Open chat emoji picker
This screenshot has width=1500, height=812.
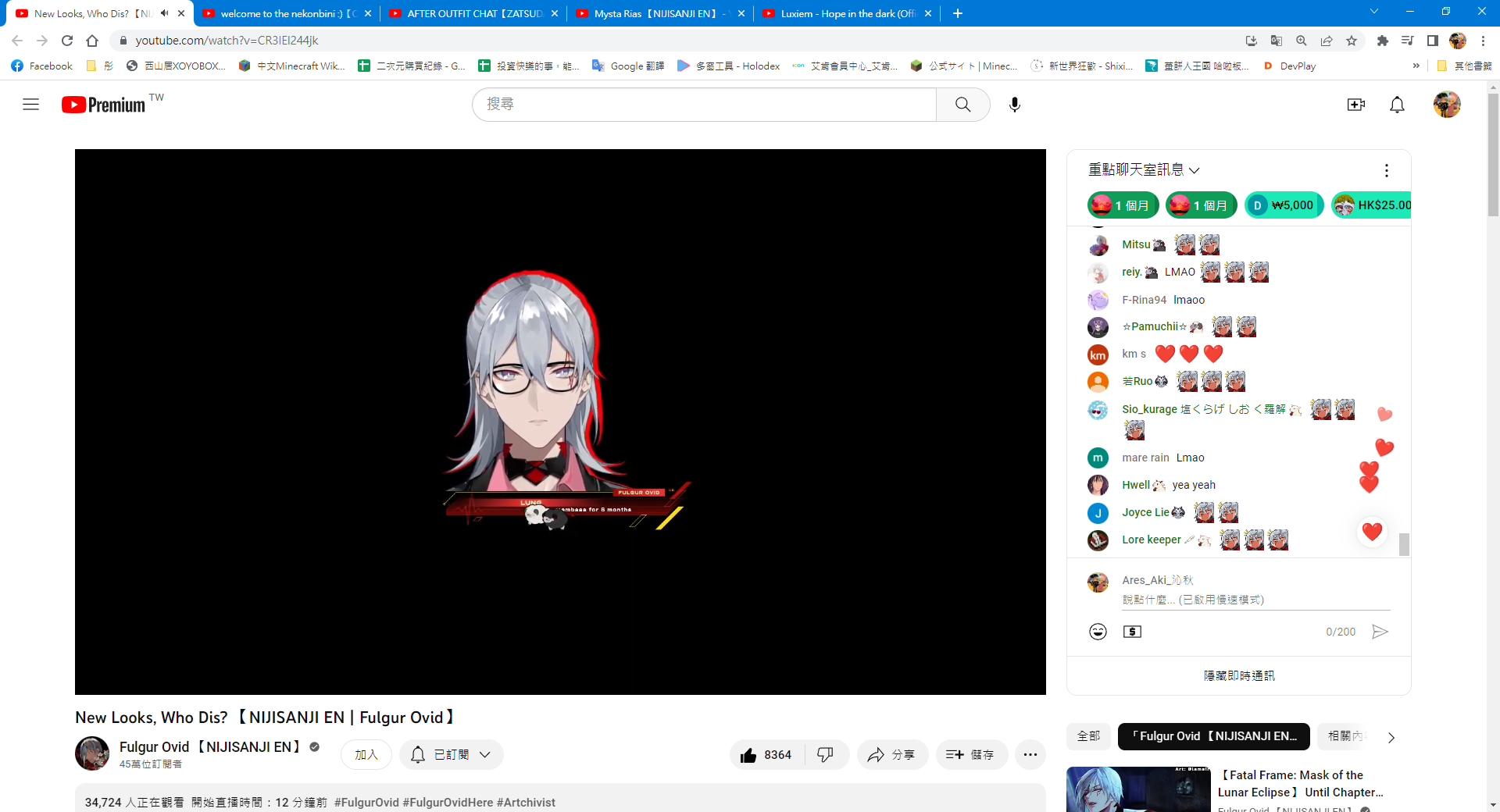tap(1098, 632)
